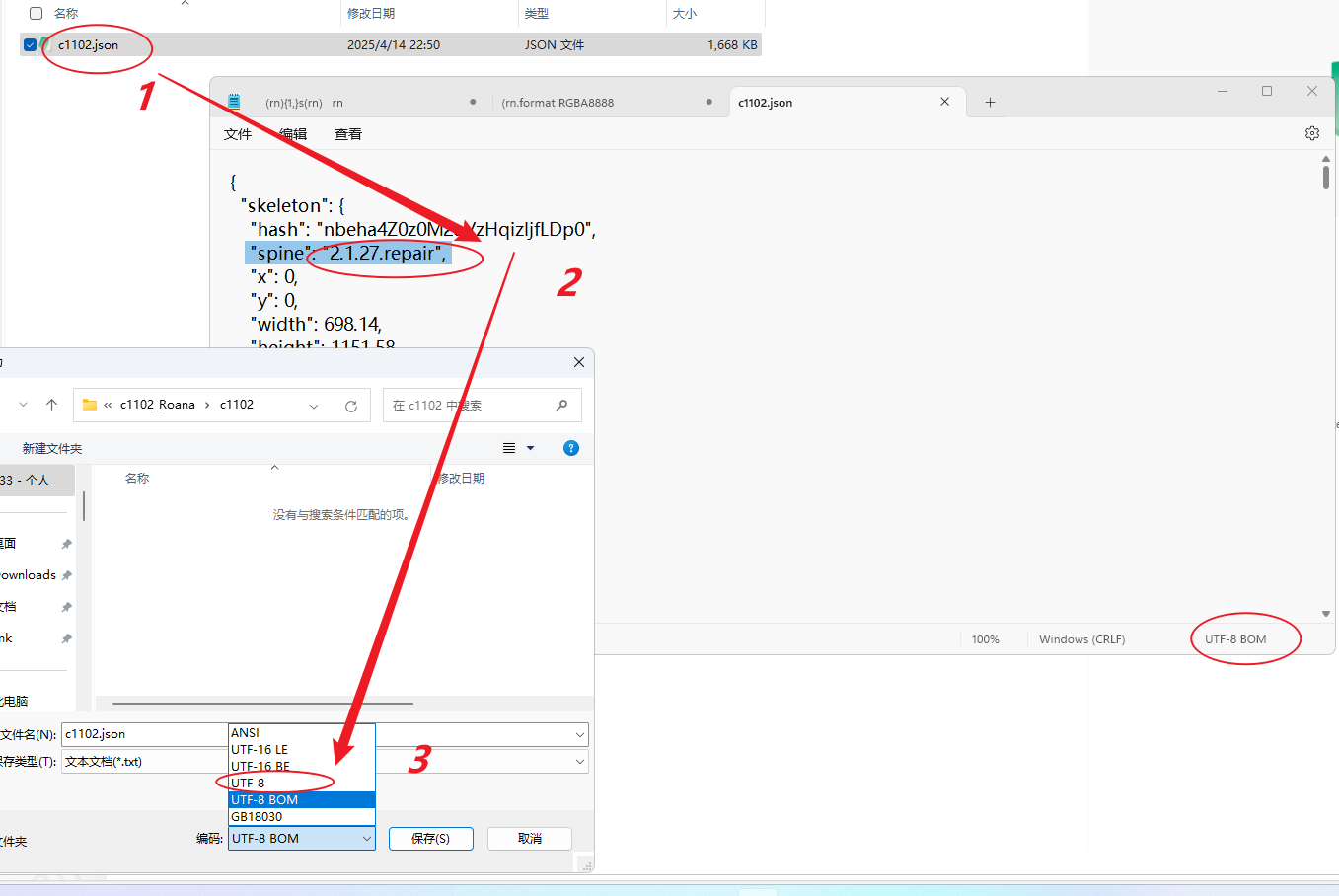
Task: Open the 文件 menu in Notepad
Action: coord(238,134)
